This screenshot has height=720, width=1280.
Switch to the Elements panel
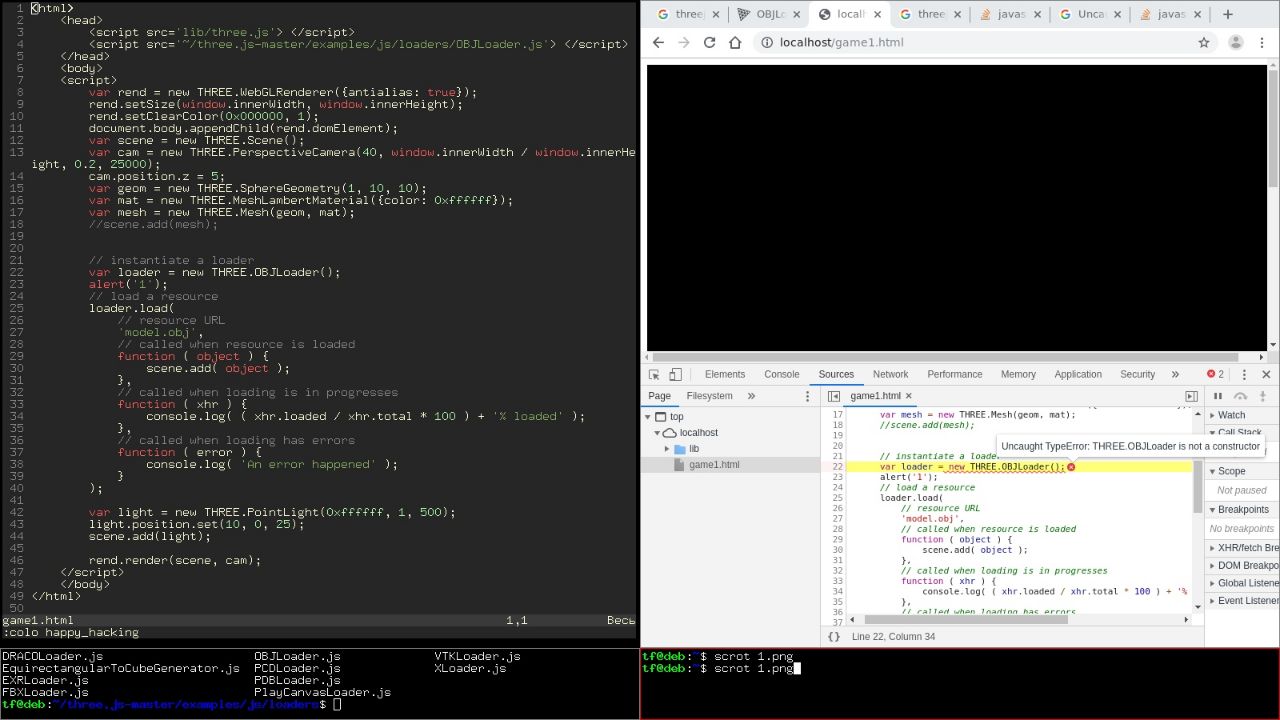pyautogui.click(x=725, y=375)
